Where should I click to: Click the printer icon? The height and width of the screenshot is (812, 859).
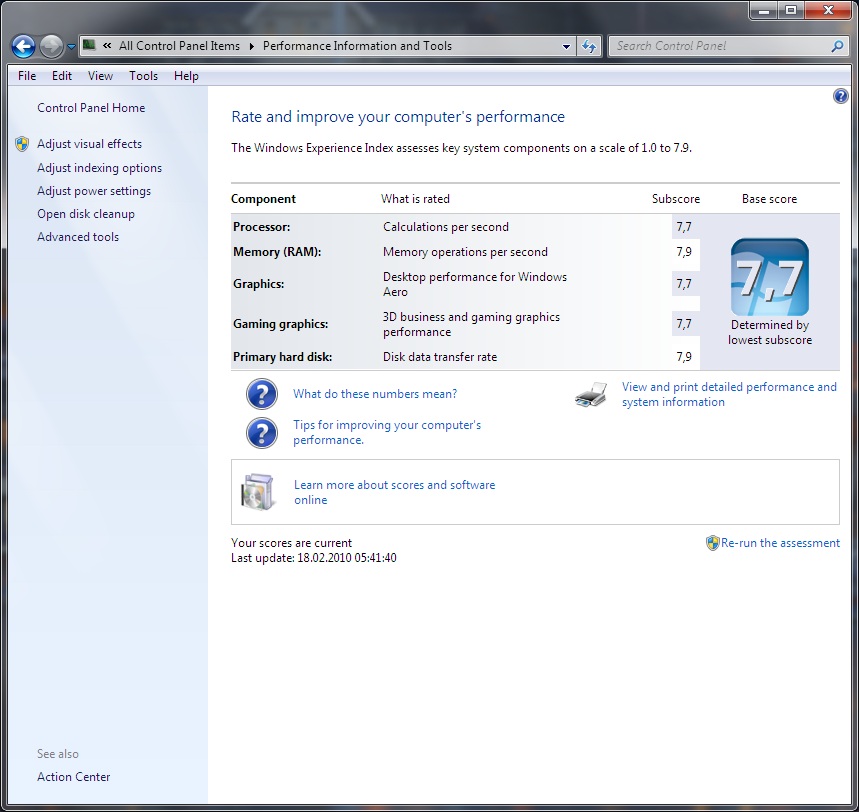click(x=591, y=394)
